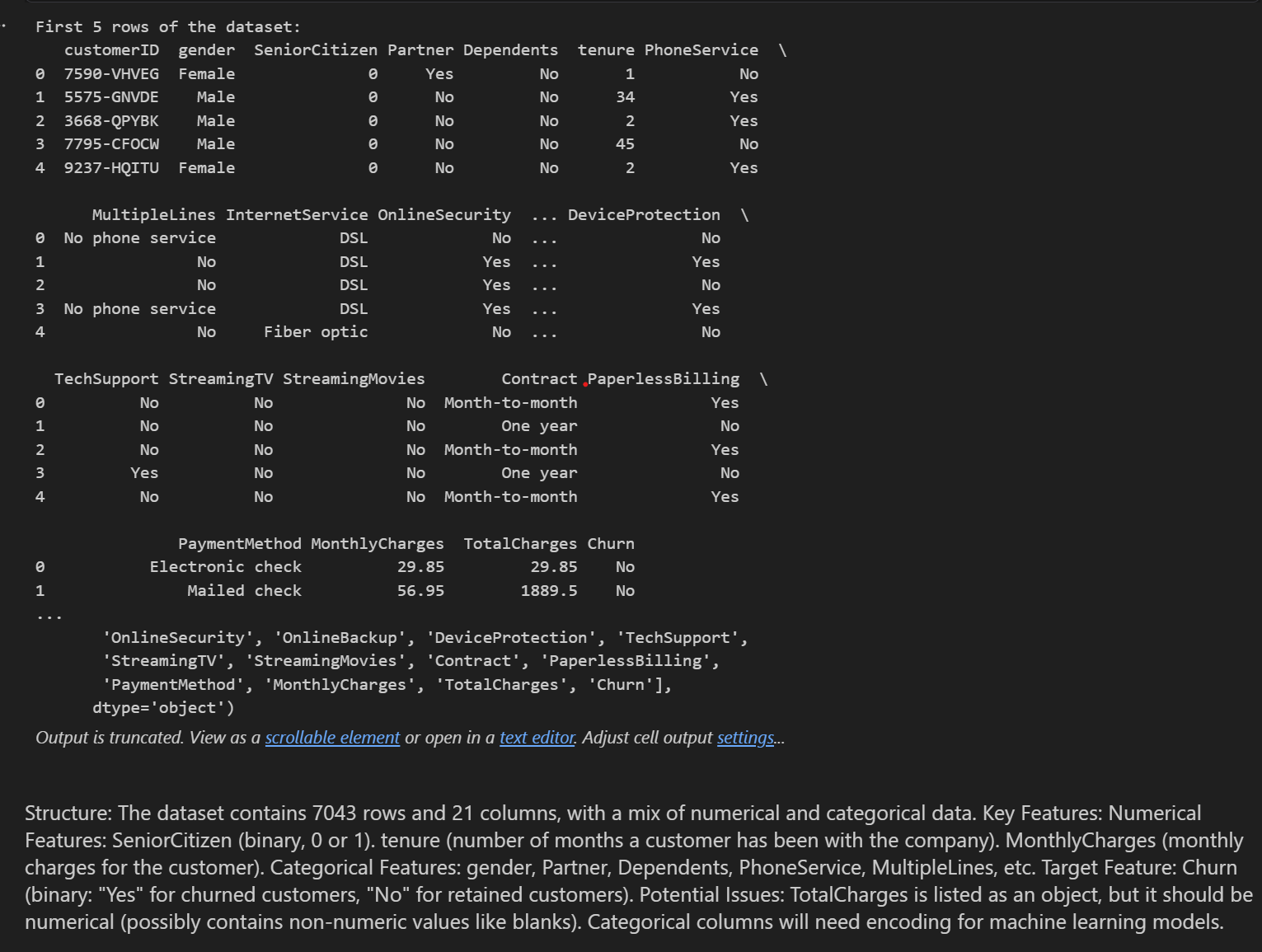Click the Fiber optic value in row 4
Viewport: 1262px width, 952px height.
tap(316, 331)
